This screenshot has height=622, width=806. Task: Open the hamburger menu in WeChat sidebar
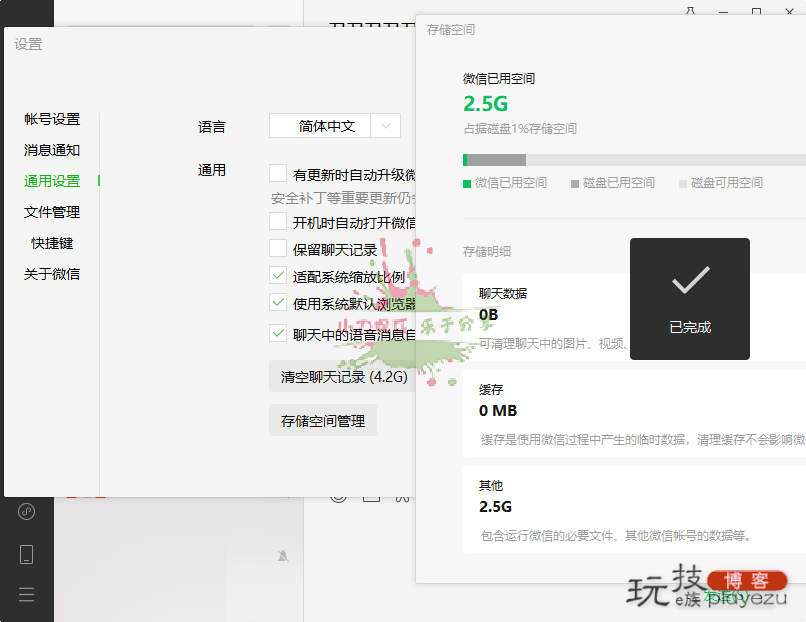coord(26,594)
